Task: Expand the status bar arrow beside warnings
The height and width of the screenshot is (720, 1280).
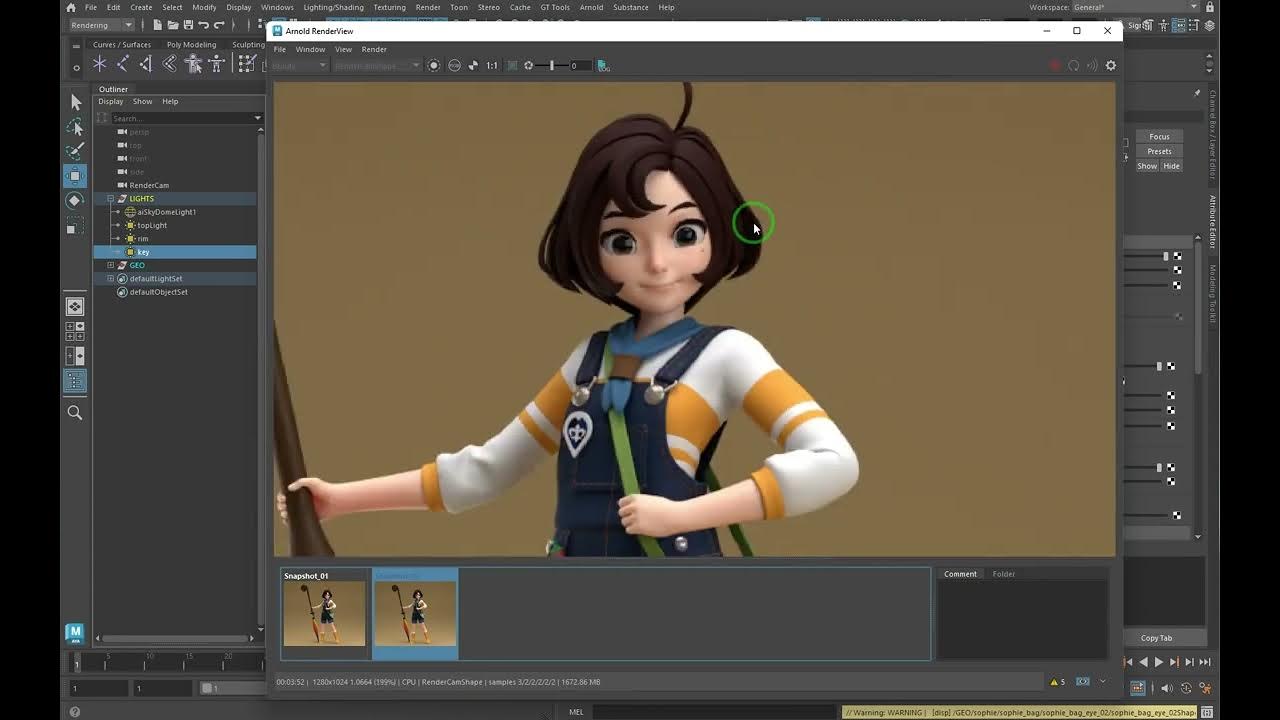Action: tap(1102, 682)
